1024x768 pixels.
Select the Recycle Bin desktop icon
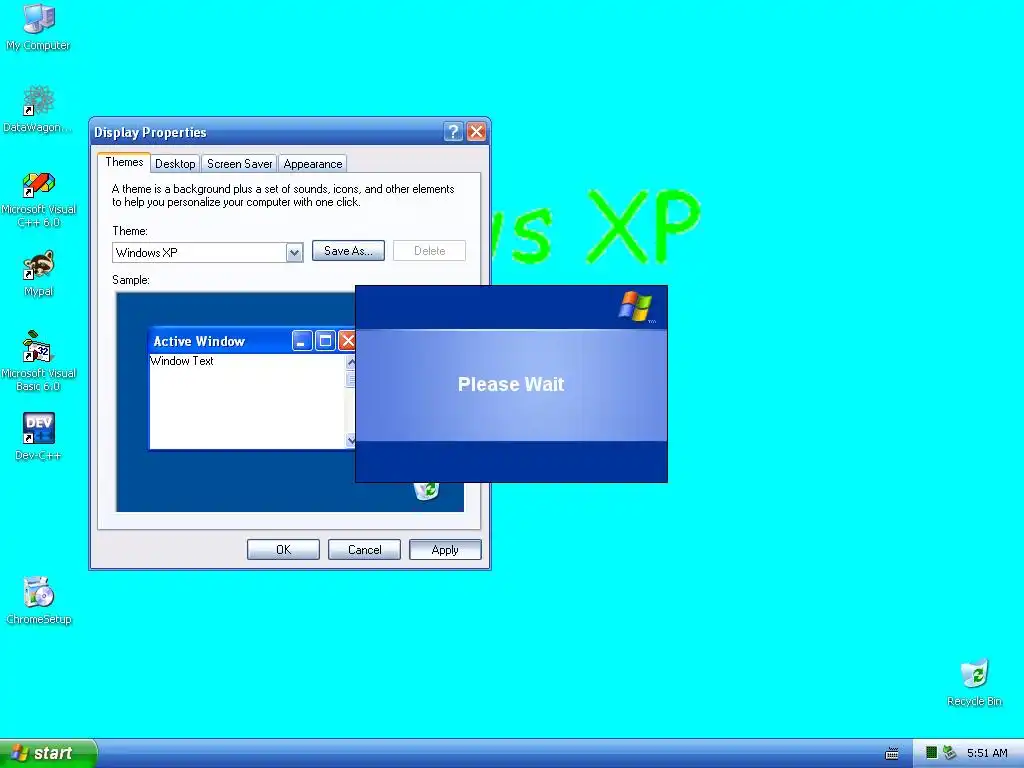(x=974, y=683)
